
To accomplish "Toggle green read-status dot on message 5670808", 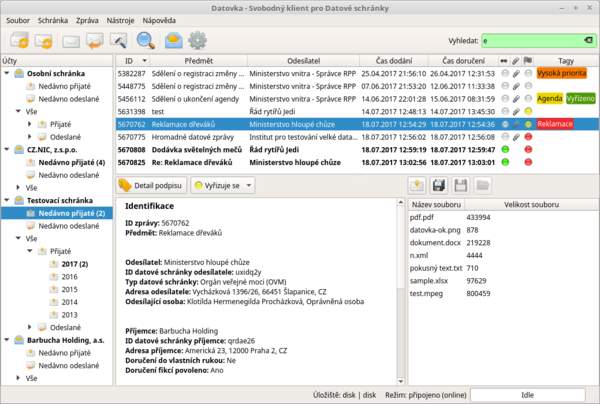I will click(505, 148).
